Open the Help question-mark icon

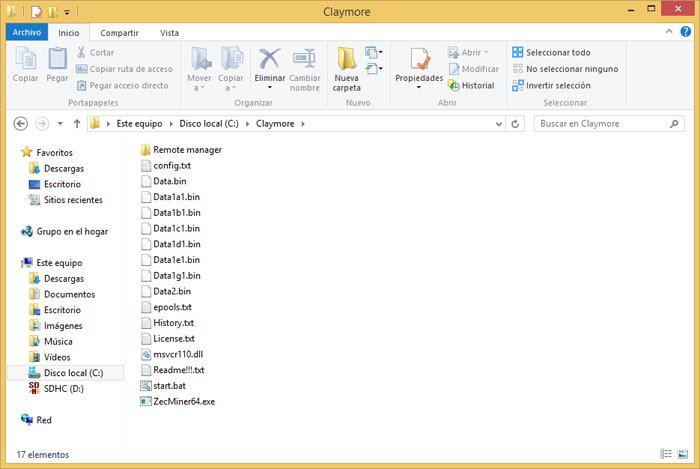point(685,31)
